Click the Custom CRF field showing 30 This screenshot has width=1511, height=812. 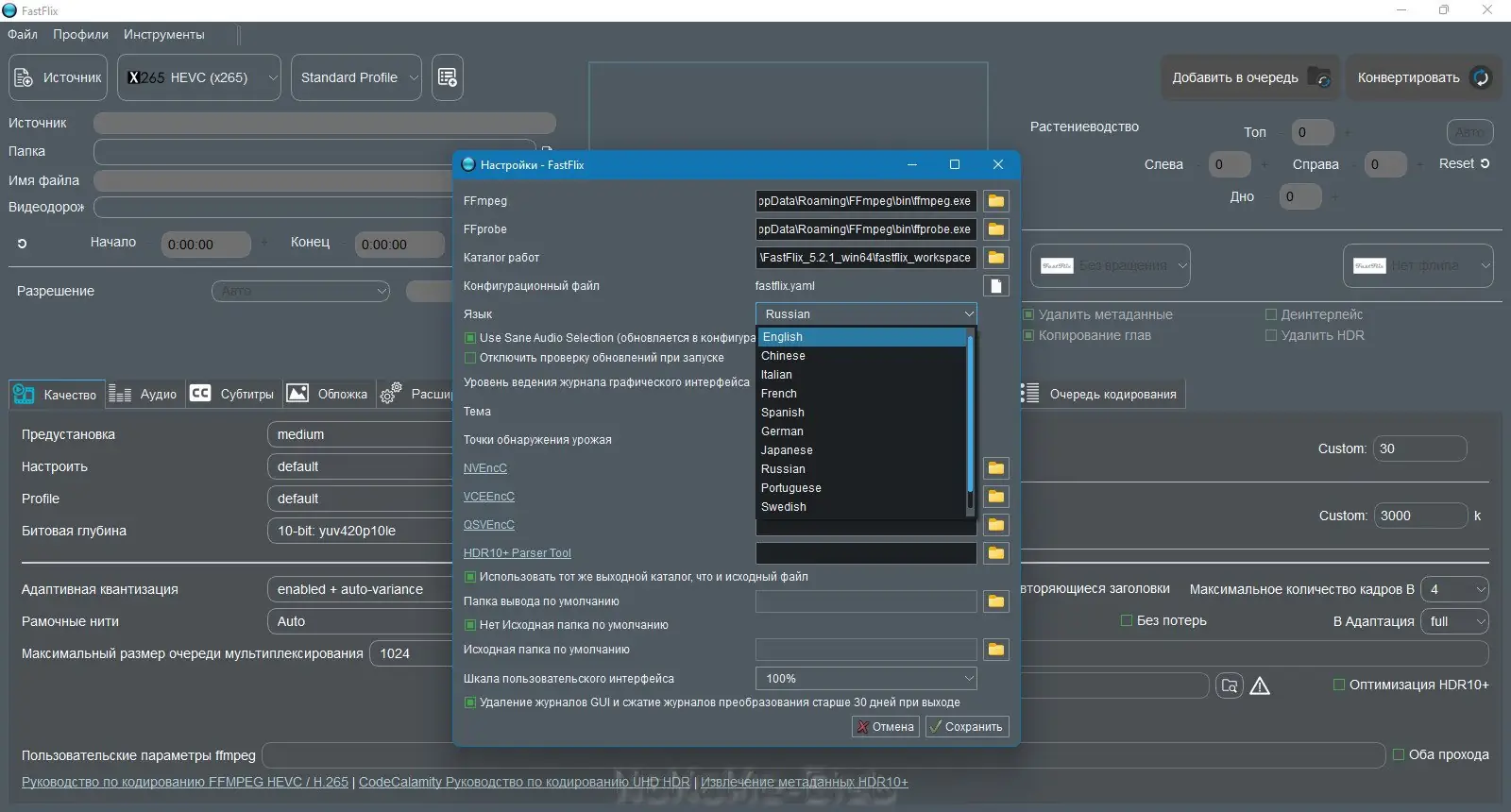[1420, 448]
